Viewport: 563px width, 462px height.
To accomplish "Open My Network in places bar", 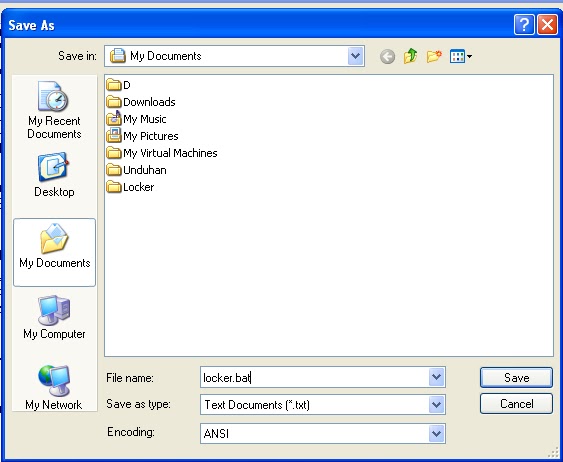I will point(54,387).
